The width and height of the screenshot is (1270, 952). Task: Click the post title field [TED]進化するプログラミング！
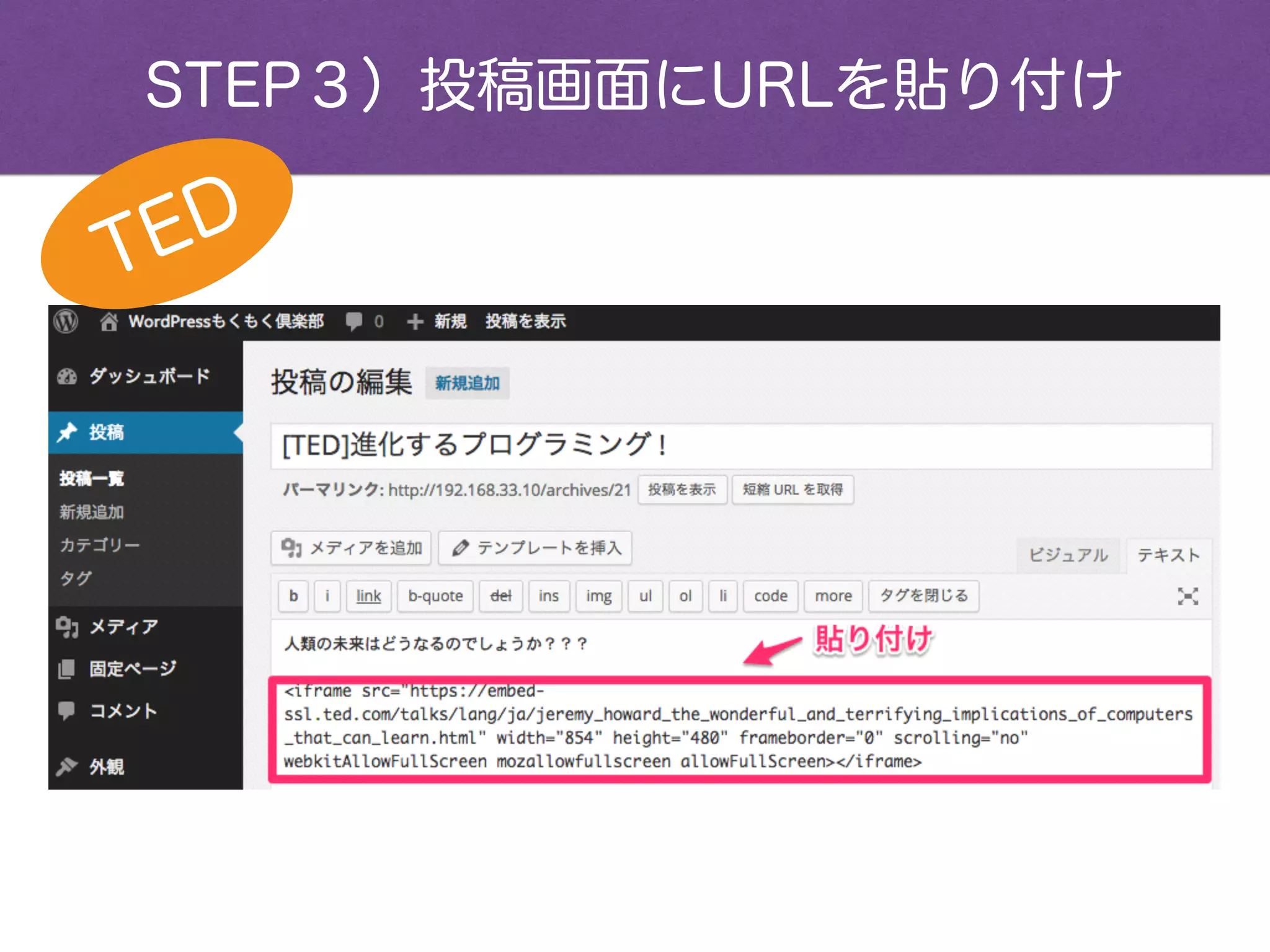point(741,446)
